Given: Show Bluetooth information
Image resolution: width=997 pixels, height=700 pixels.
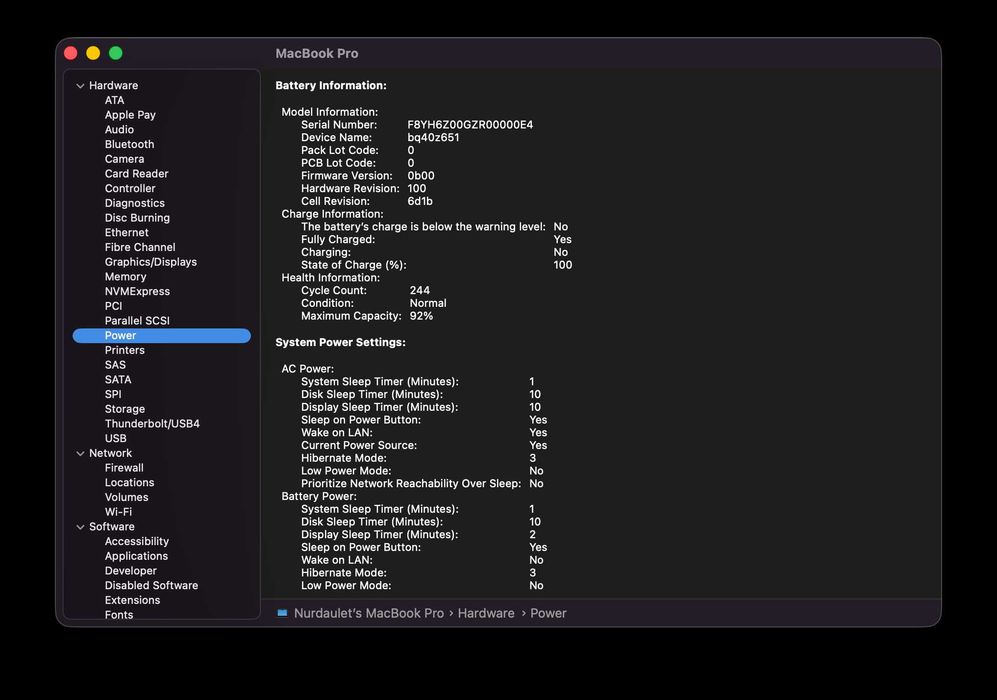Looking at the screenshot, I should coord(129,144).
